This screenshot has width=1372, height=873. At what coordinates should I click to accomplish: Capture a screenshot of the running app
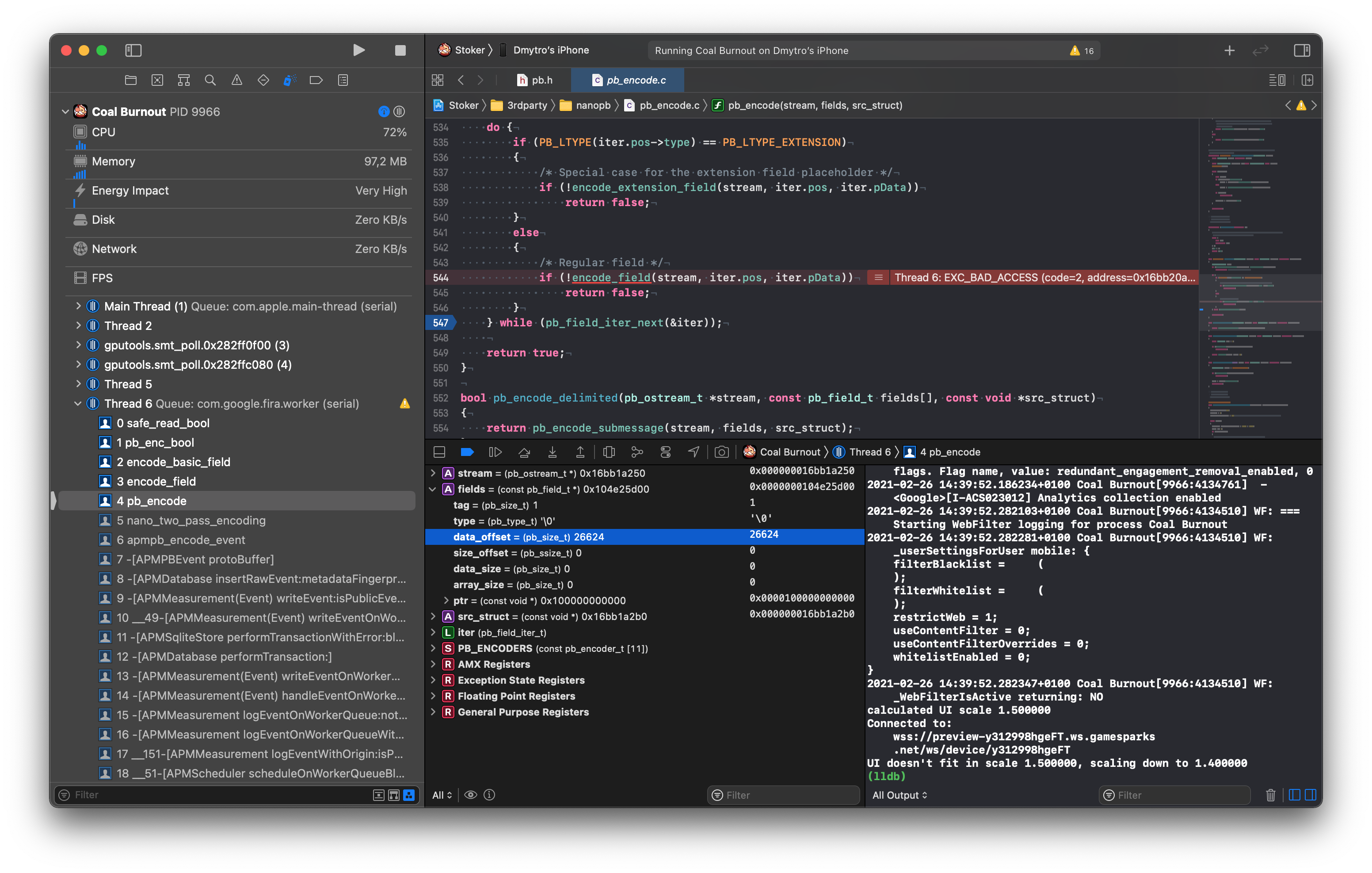(721, 452)
